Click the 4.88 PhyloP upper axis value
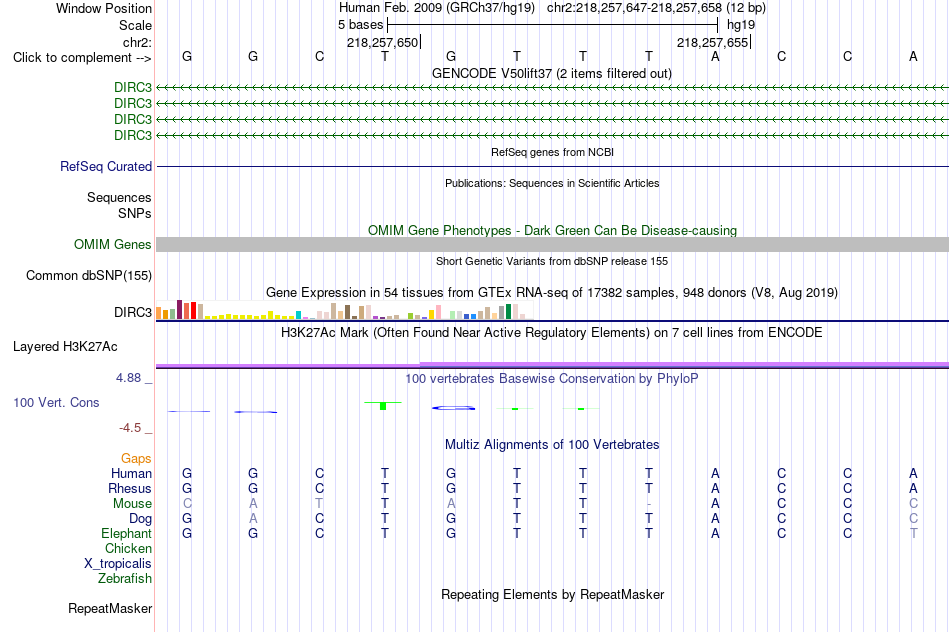The width and height of the screenshot is (950, 632). pos(128,378)
